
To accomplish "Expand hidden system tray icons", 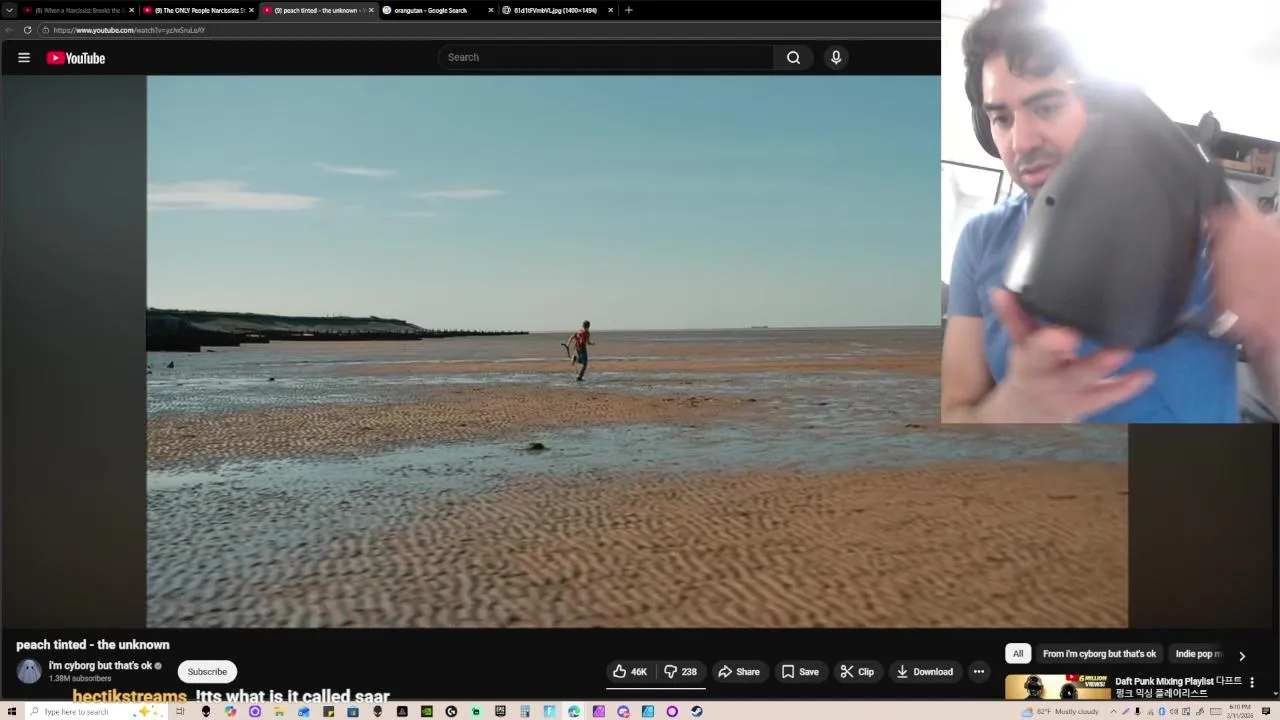I will (1113, 711).
